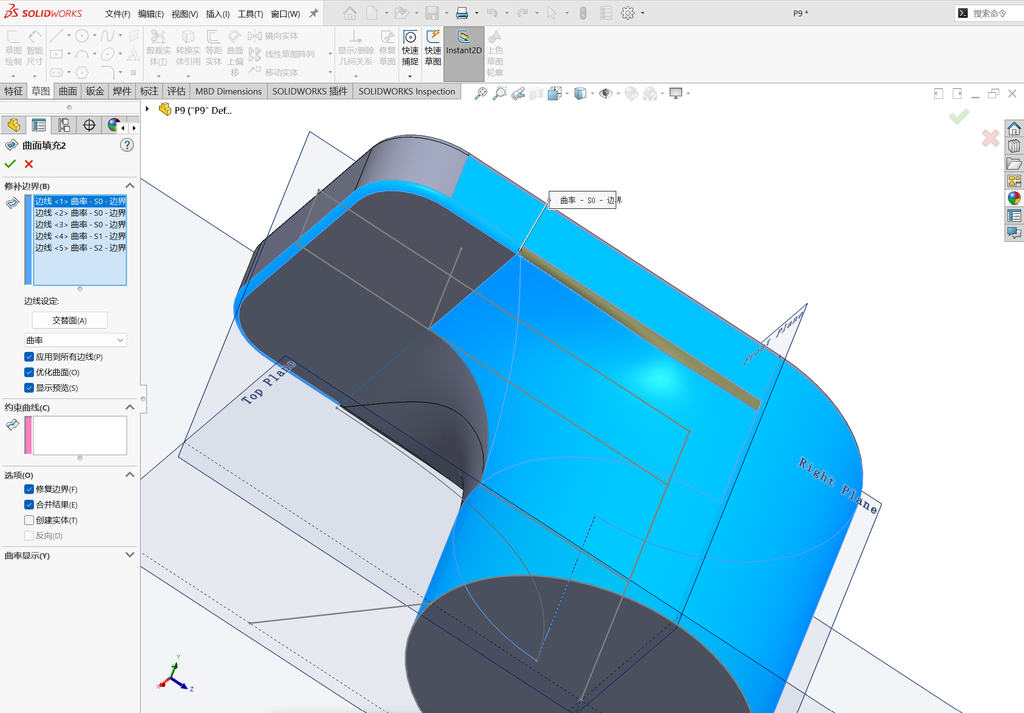Open SOLIDWORKS Forum chat icon in task pane
Screen dimensions: 1024x713
point(1014,232)
